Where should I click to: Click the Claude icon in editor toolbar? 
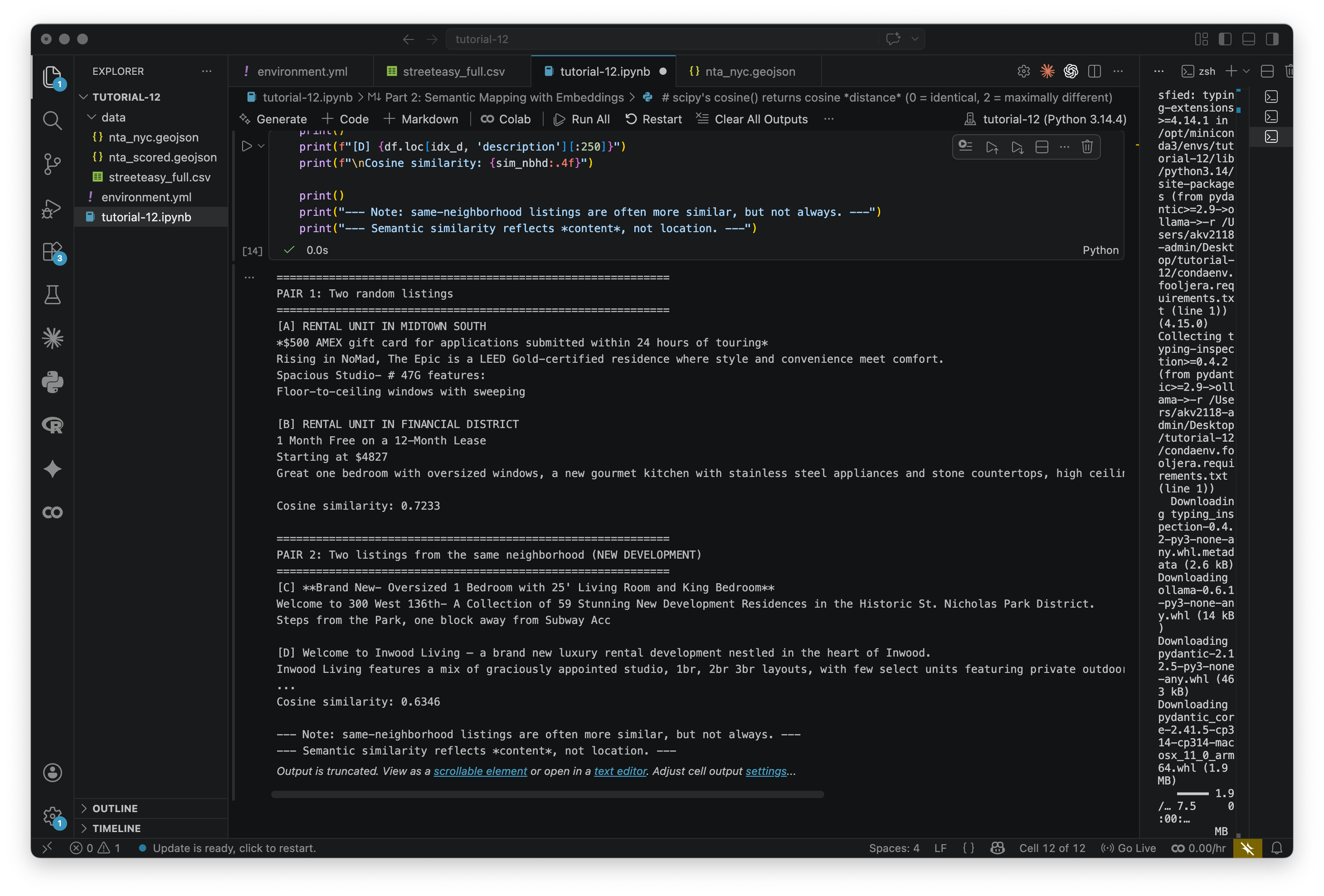coord(1047,71)
